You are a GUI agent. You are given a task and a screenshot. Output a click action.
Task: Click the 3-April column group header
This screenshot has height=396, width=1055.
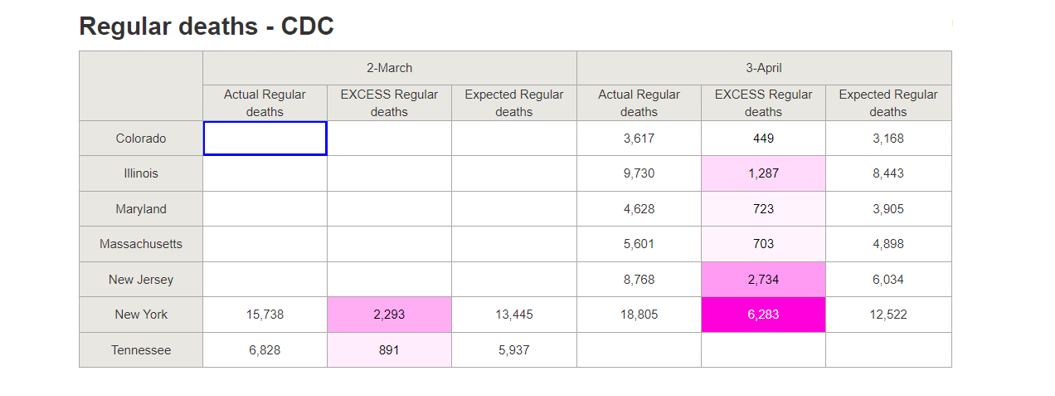pyautogui.click(x=764, y=68)
